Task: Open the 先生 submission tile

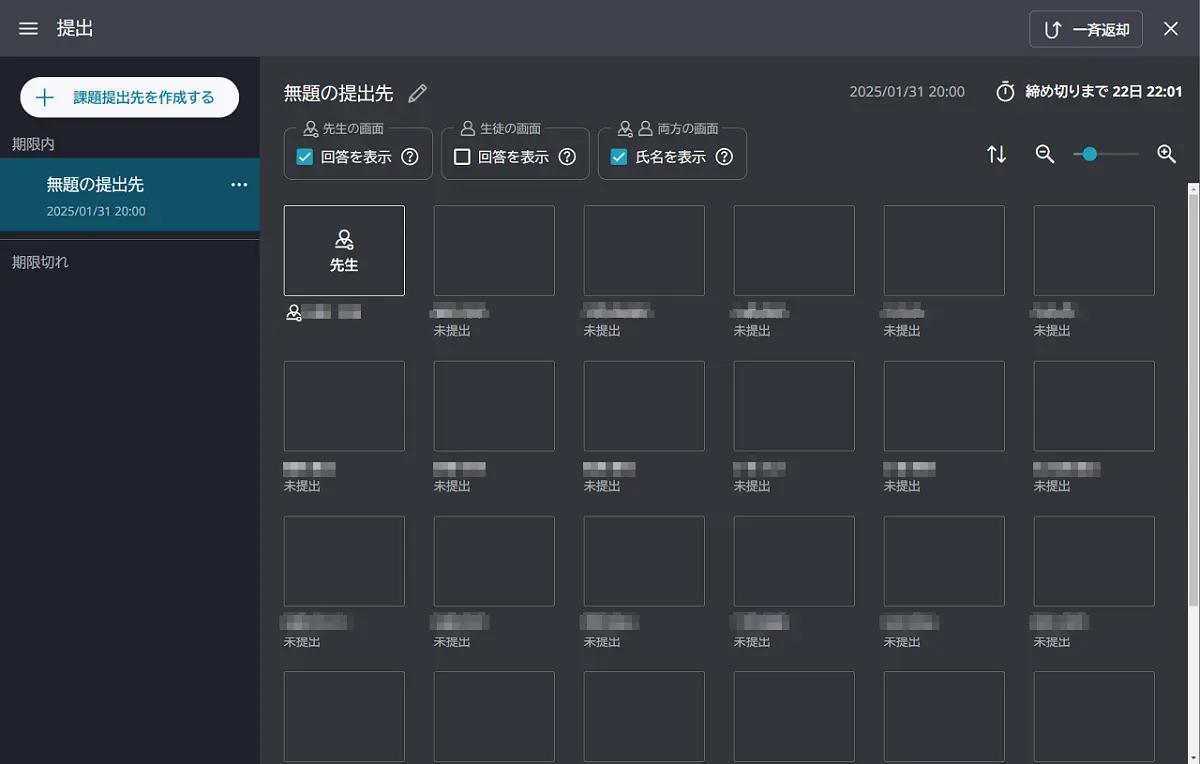Action: click(344, 250)
